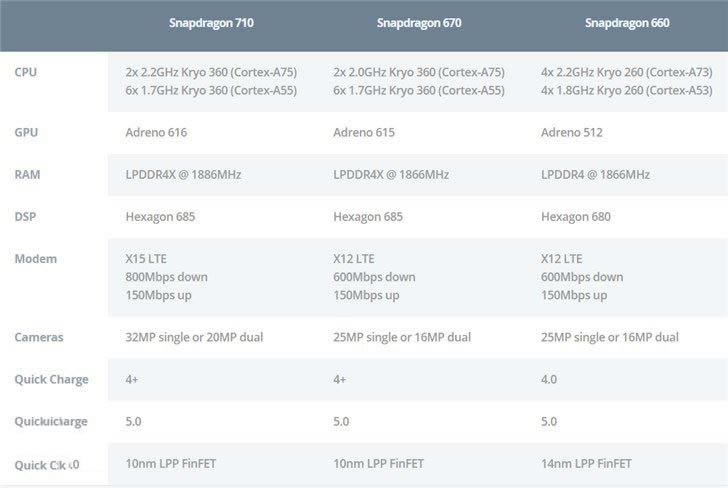Select the CPU row label
Screen dimensions: 728x488
pyautogui.click(x=26, y=72)
